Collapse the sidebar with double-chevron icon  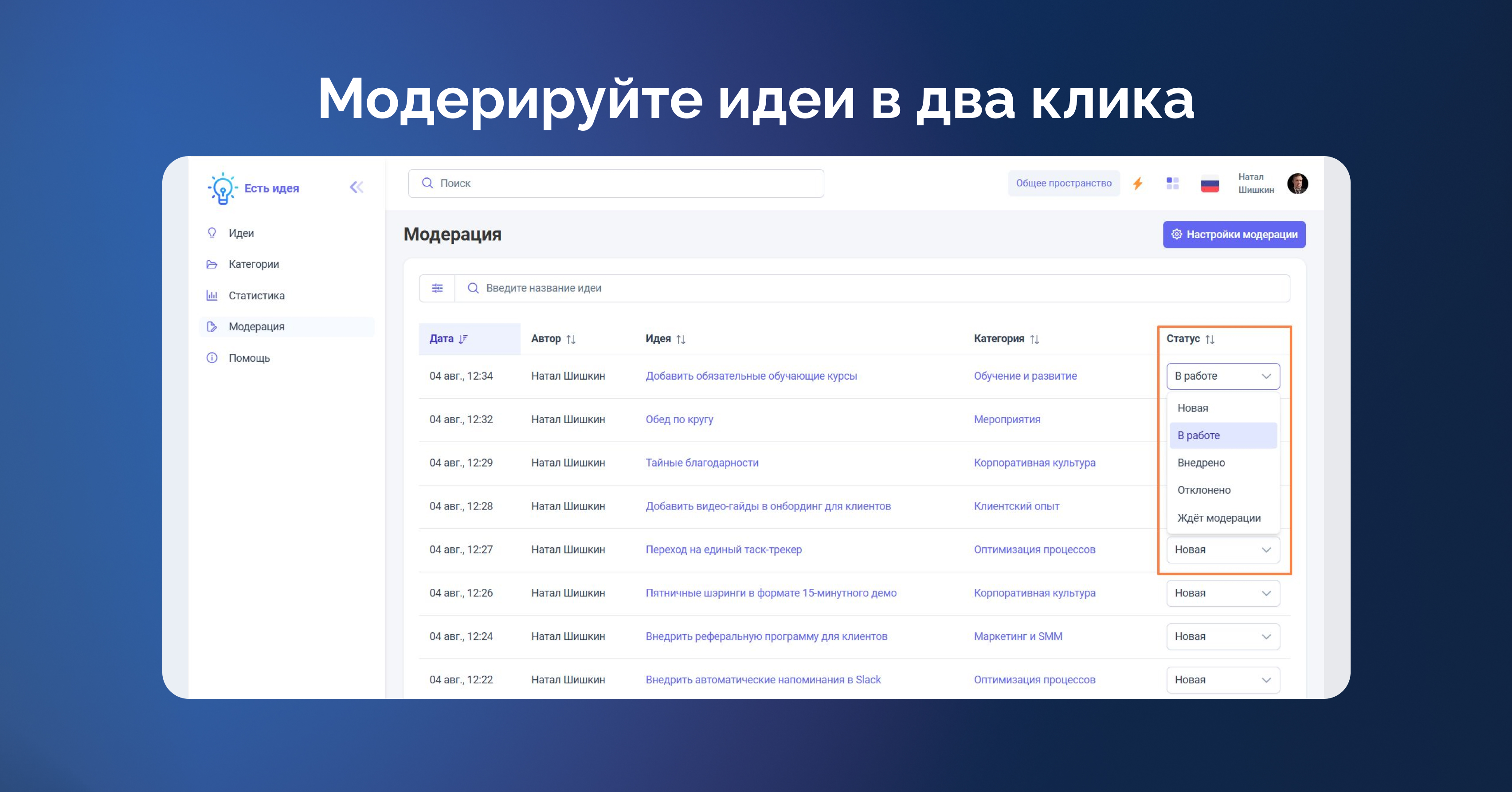[356, 187]
